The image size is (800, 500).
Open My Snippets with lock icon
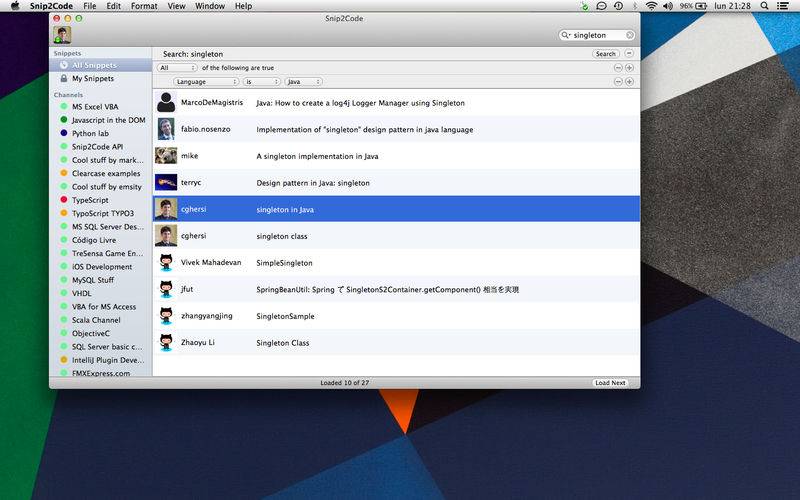tap(92, 78)
